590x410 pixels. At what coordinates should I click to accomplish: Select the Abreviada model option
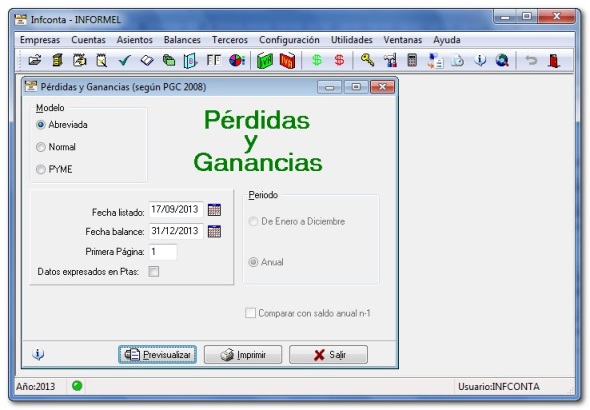coord(62,125)
